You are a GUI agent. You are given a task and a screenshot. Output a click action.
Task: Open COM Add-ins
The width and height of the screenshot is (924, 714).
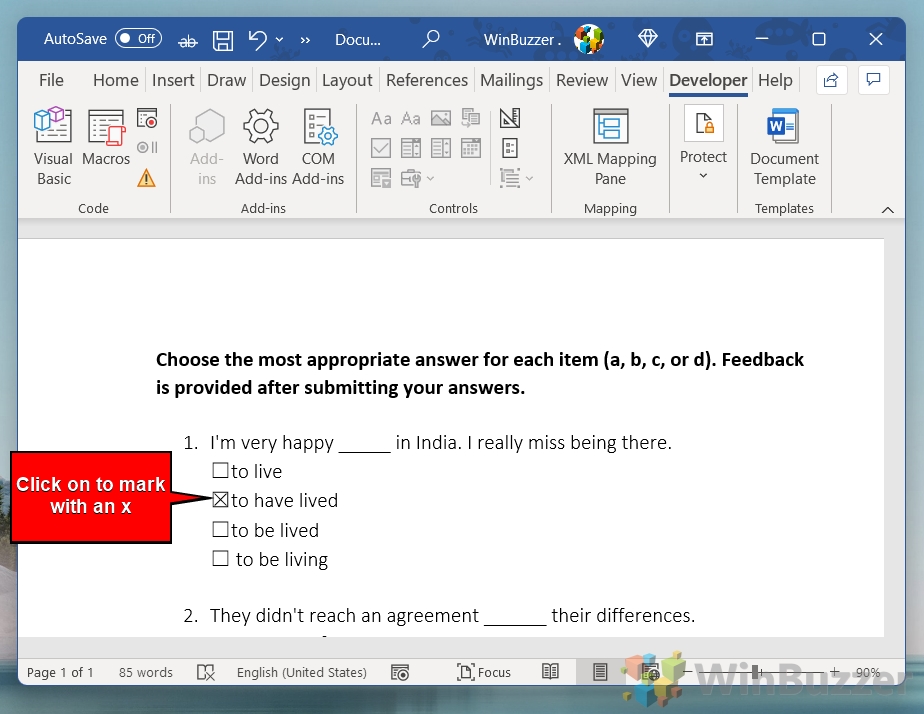pyautogui.click(x=319, y=143)
